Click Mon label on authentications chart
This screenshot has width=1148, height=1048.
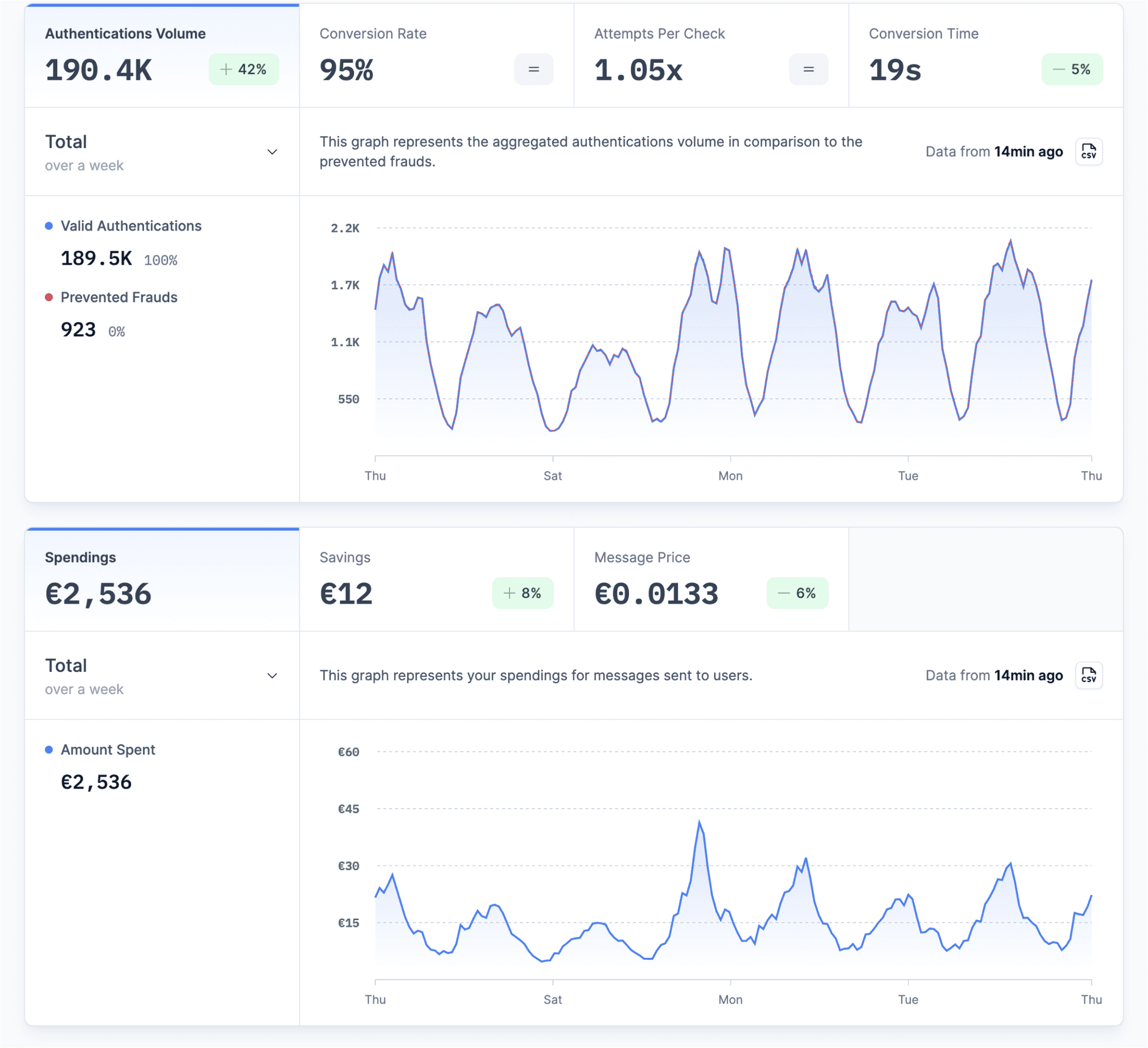pyautogui.click(x=730, y=476)
